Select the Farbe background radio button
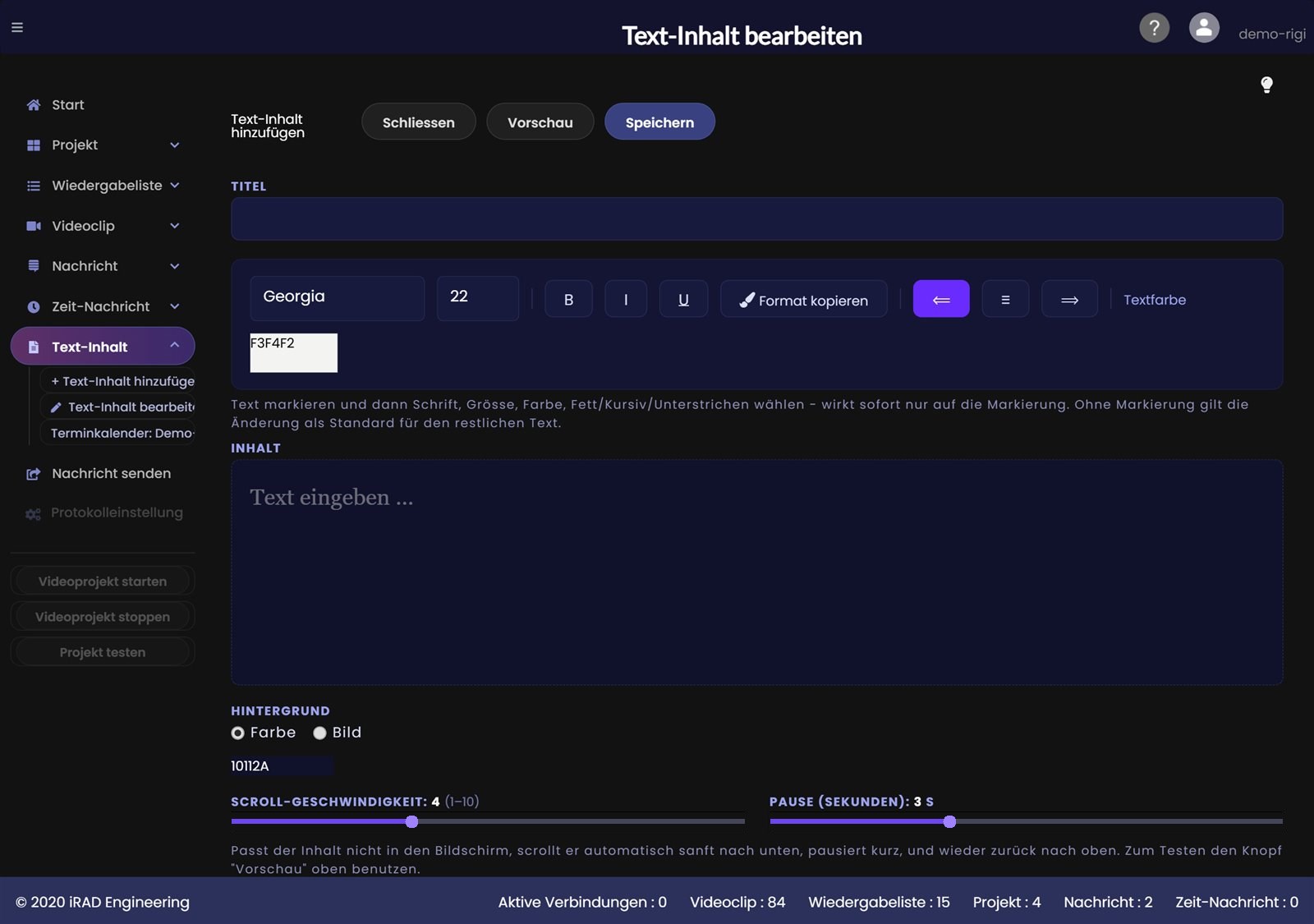The height and width of the screenshot is (924, 1314). (x=238, y=733)
